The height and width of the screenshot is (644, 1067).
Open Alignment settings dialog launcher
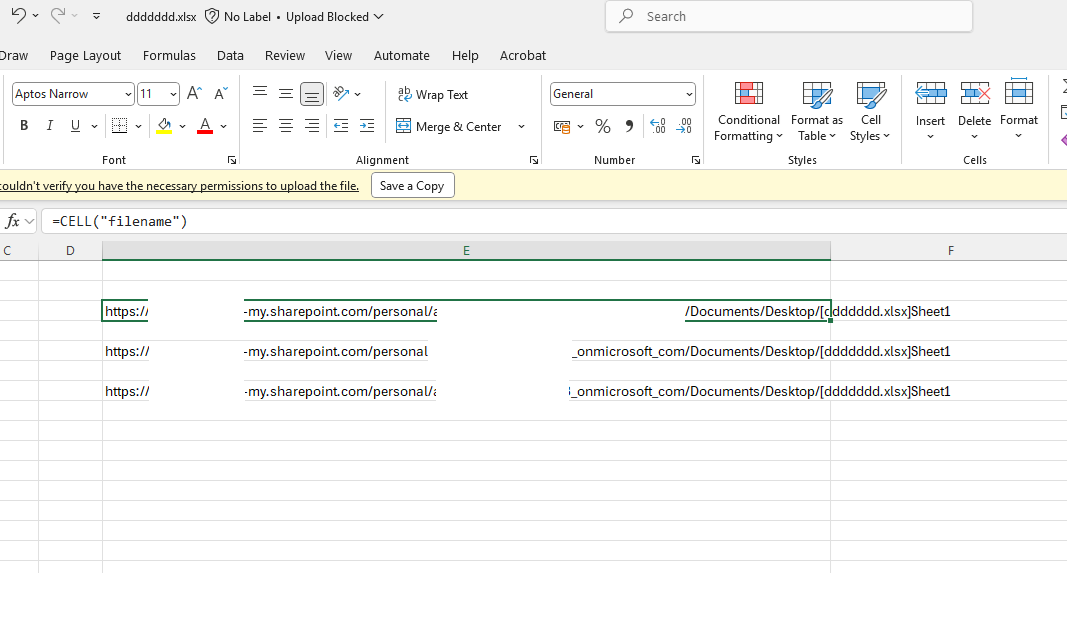534,160
